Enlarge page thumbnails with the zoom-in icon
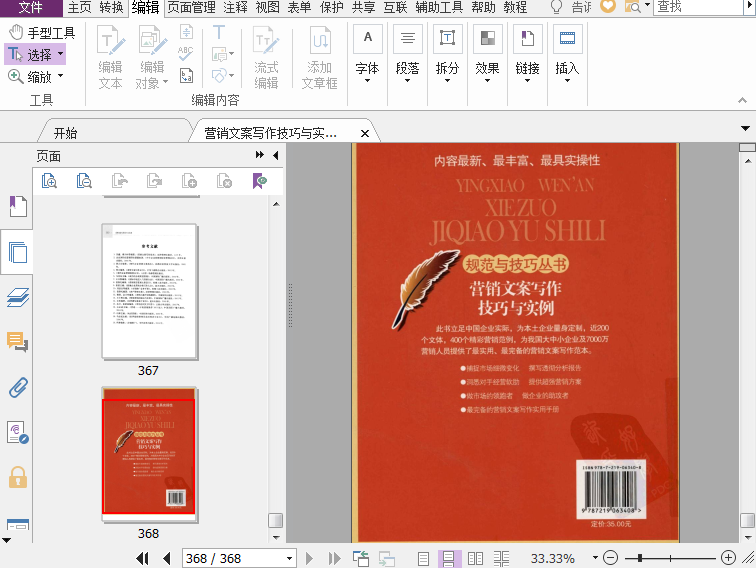Image resolution: width=756 pixels, height=568 pixels. coord(49,181)
